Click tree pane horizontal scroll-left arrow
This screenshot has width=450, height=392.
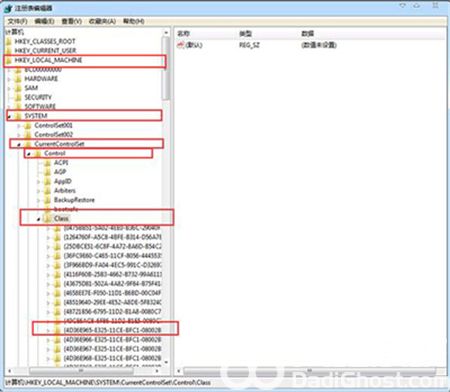[x=9, y=371]
